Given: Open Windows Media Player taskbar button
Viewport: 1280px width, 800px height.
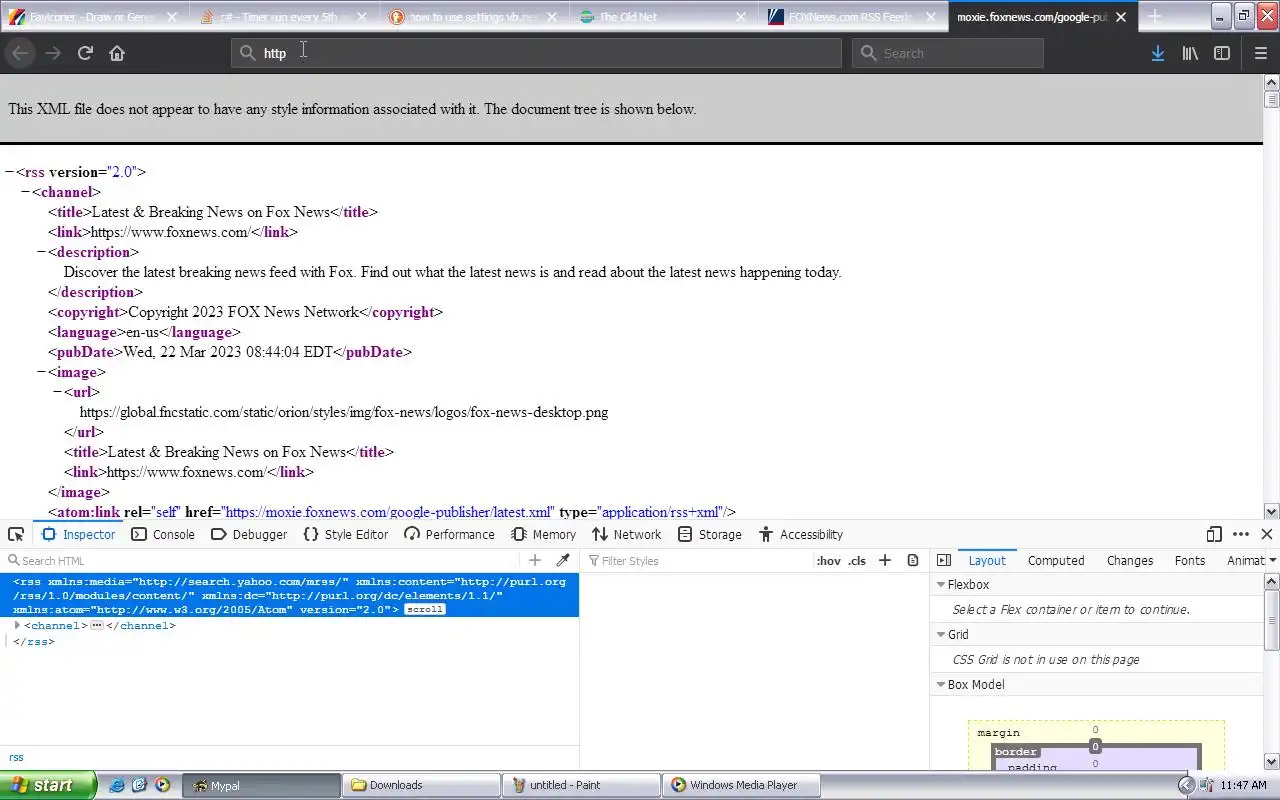Looking at the screenshot, I should (741, 785).
